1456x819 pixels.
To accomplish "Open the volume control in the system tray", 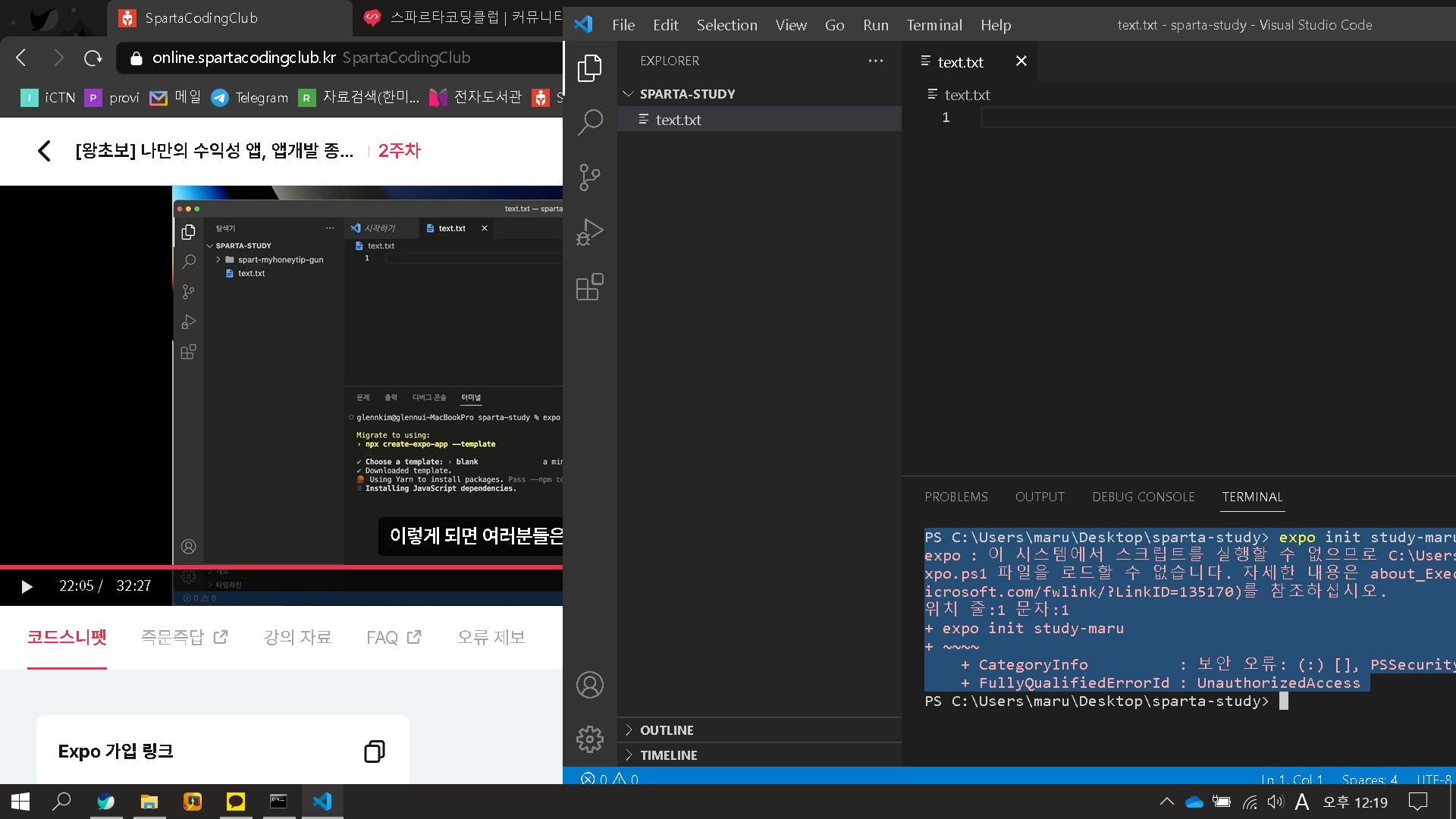I will pyautogui.click(x=1276, y=802).
